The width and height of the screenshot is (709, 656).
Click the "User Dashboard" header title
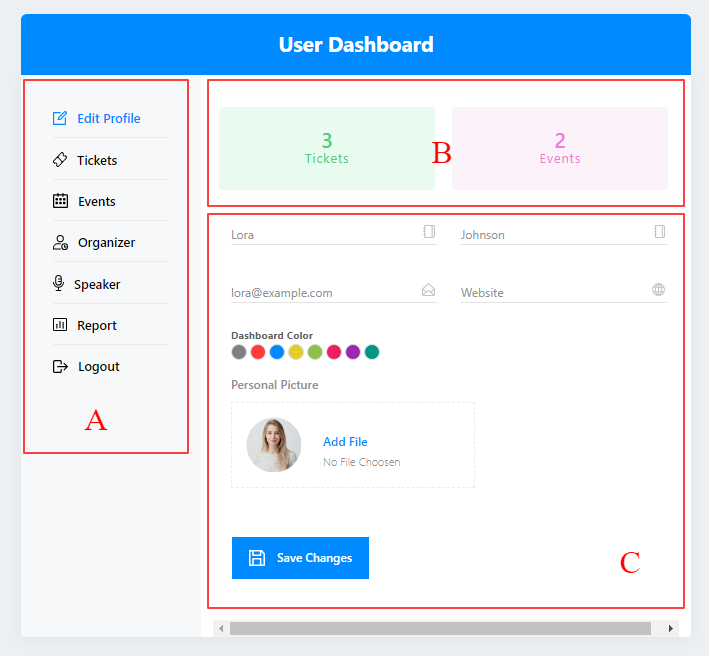pos(356,45)
